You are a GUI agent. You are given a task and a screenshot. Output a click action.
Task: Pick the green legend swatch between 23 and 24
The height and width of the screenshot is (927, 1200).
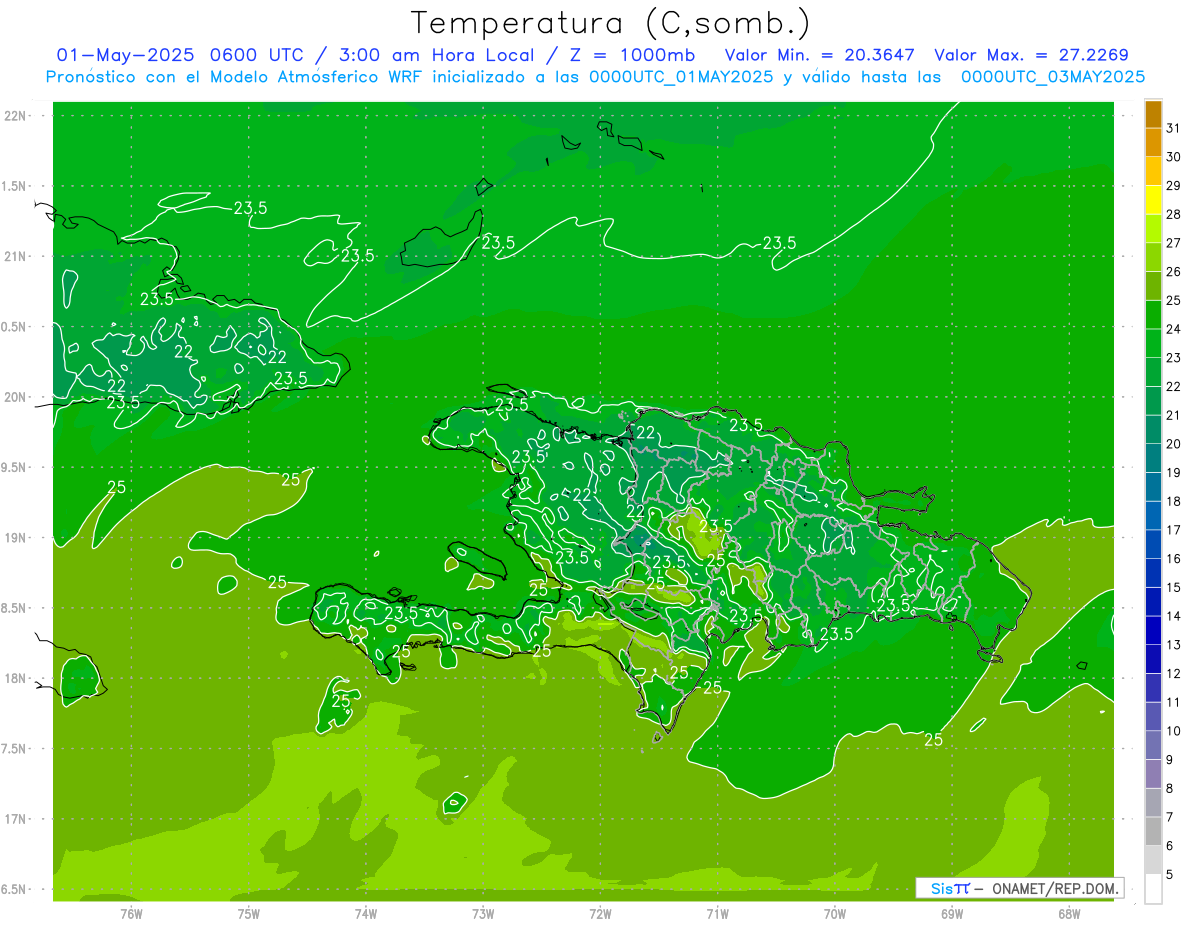click(x=1153, y=343)
